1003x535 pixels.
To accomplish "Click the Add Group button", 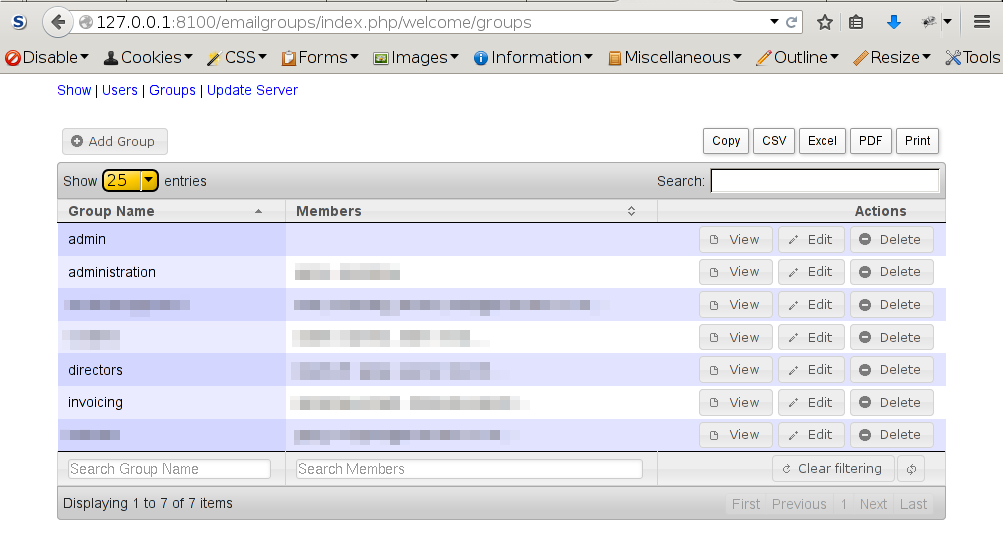I will point(115,141).
